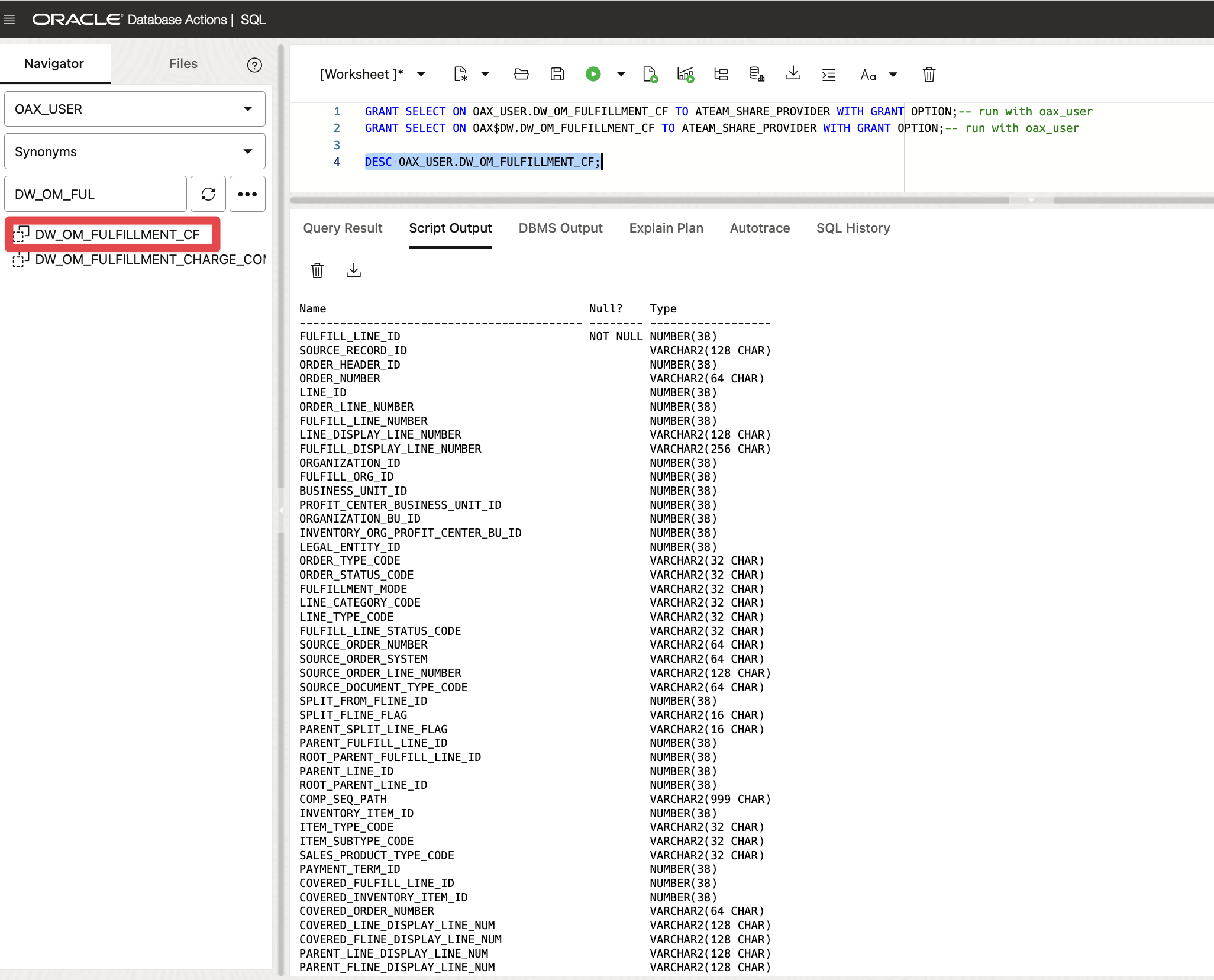Screen dimensions: 1214x980
Task: Refresh the navigator object list
Action: point(208,194)
